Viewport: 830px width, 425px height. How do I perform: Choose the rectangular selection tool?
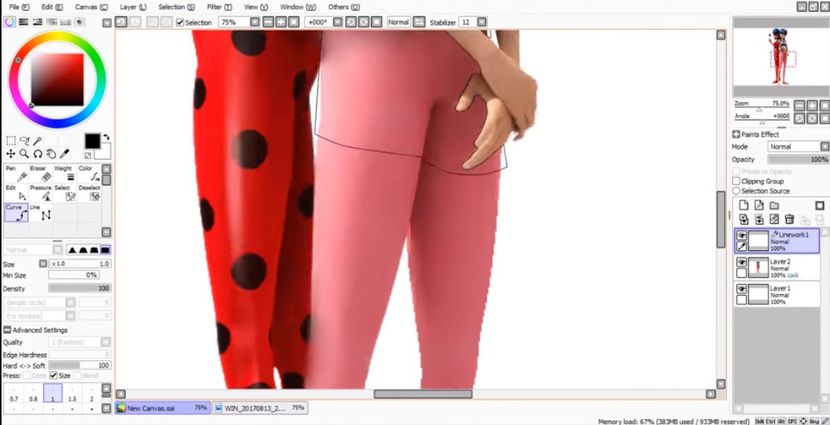[x=11, y=141]
